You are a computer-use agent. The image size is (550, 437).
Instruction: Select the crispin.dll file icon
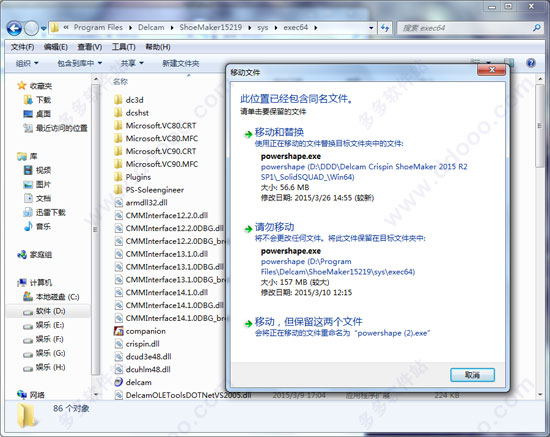click(x=119, y=344)
